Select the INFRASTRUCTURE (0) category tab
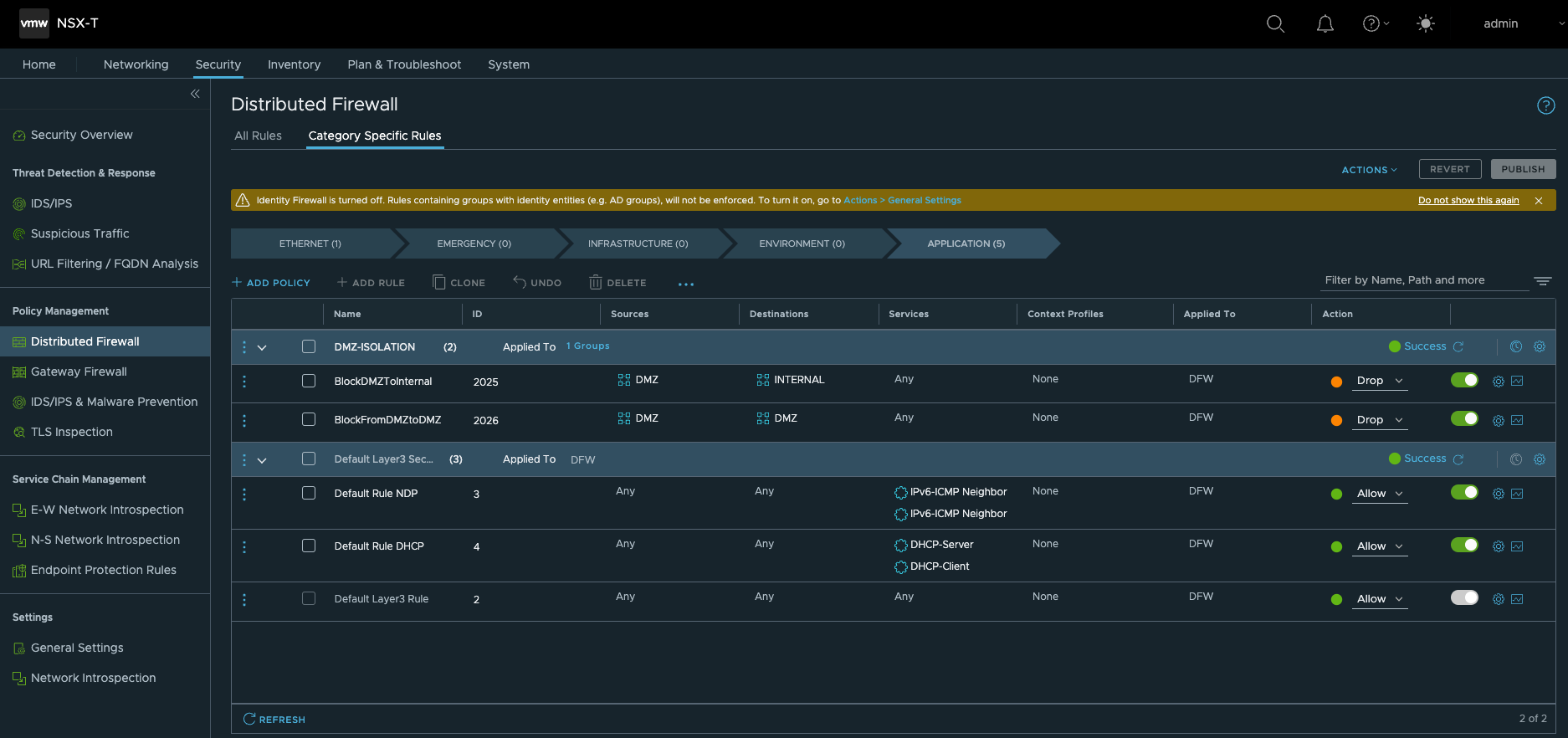This screenshot has width=1568, height=738. tap(638, 243)
